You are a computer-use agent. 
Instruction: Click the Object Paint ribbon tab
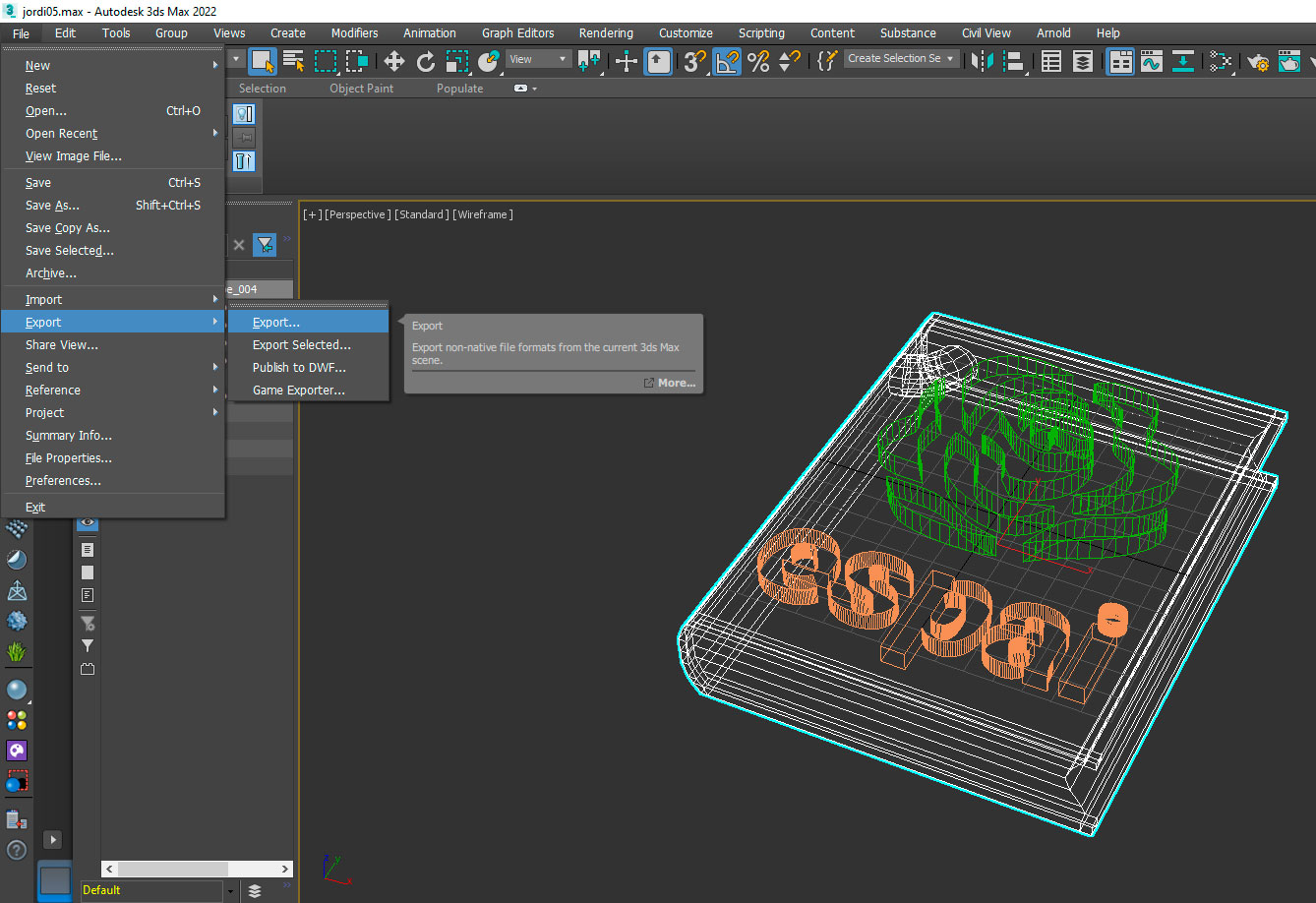point(361,89)
